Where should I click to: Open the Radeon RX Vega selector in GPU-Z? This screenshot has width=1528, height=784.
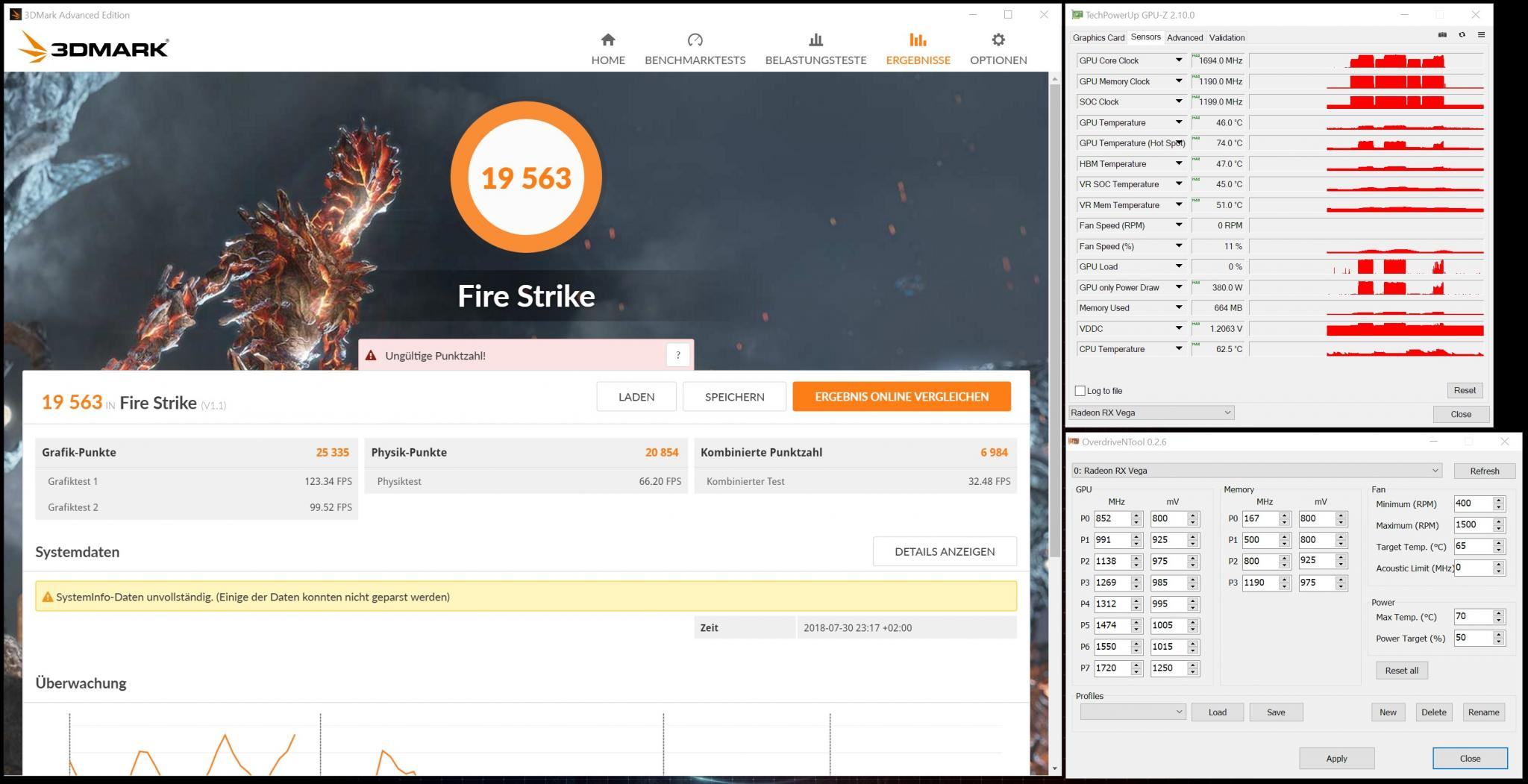1151,413
